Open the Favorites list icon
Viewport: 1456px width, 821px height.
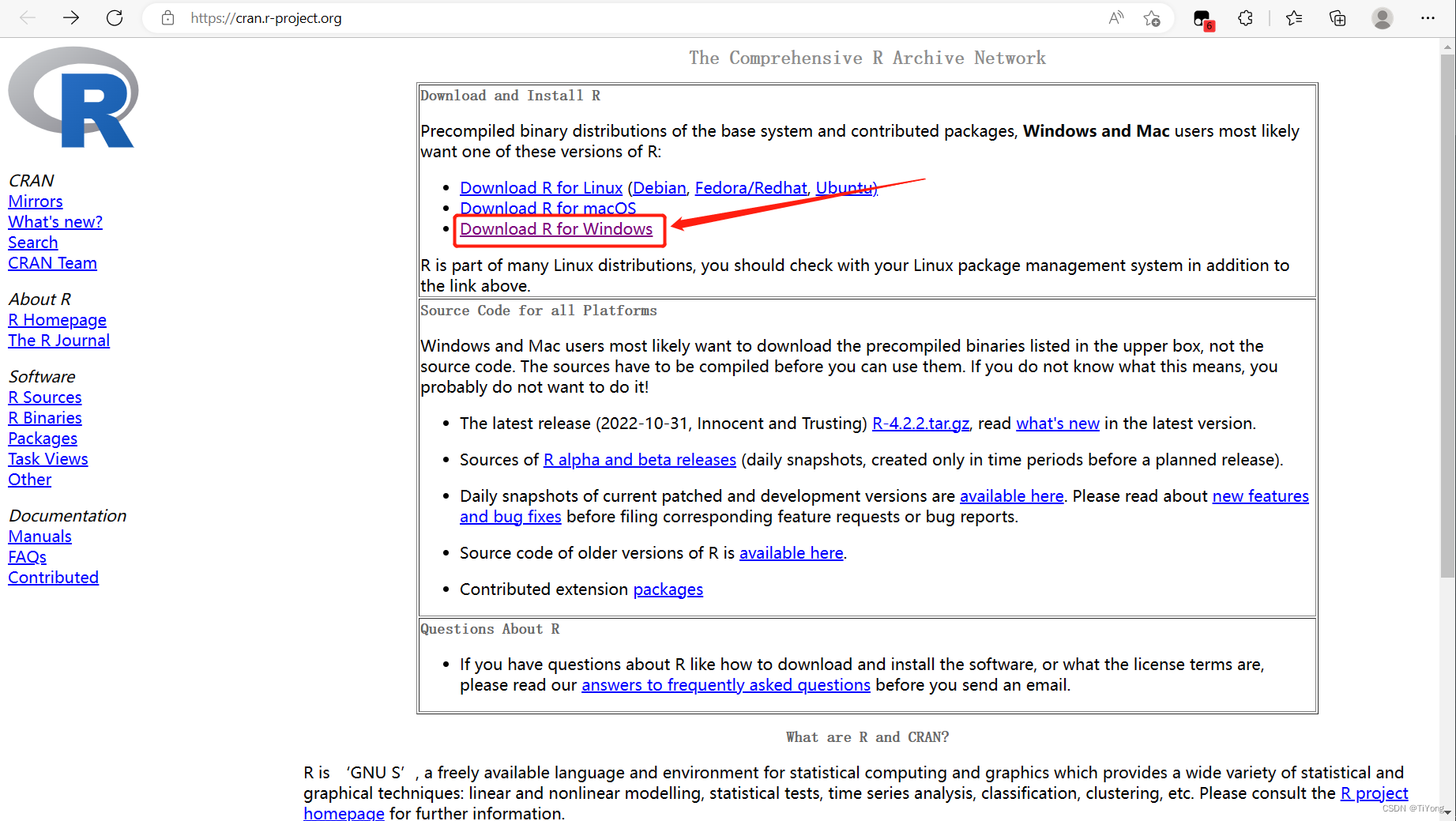1294,18
